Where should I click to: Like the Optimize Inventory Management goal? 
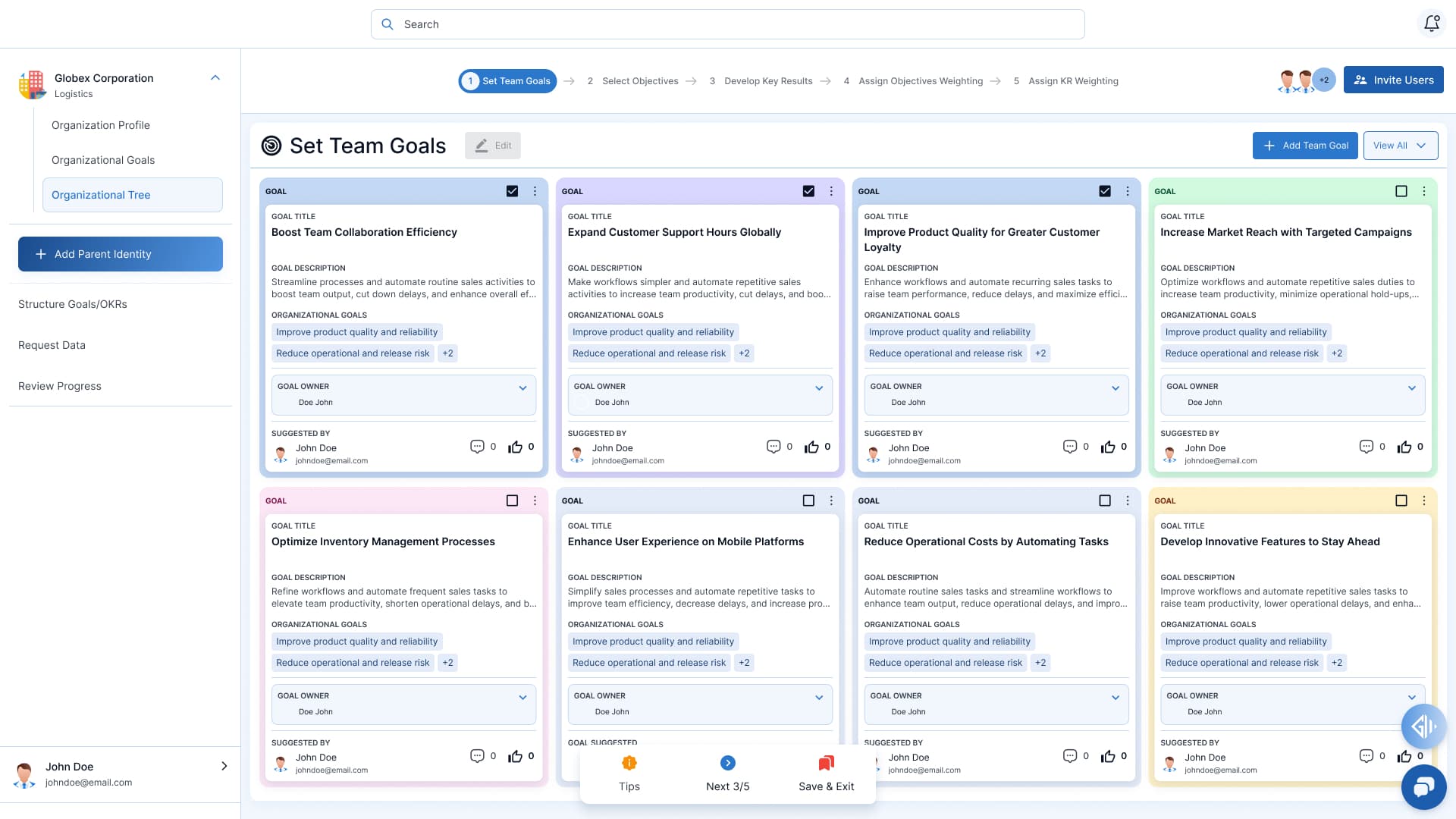click(516, 756)
